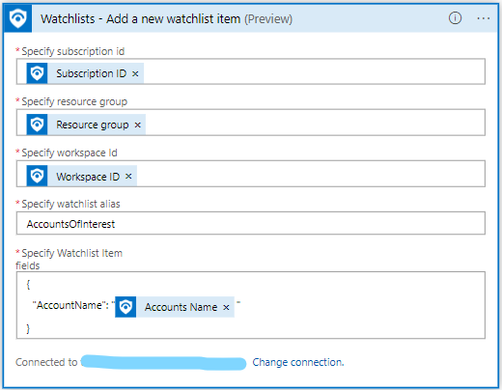Click the Workspace ID token shield icon
Screen dimensions: 502x390
[x=37, y=176]
